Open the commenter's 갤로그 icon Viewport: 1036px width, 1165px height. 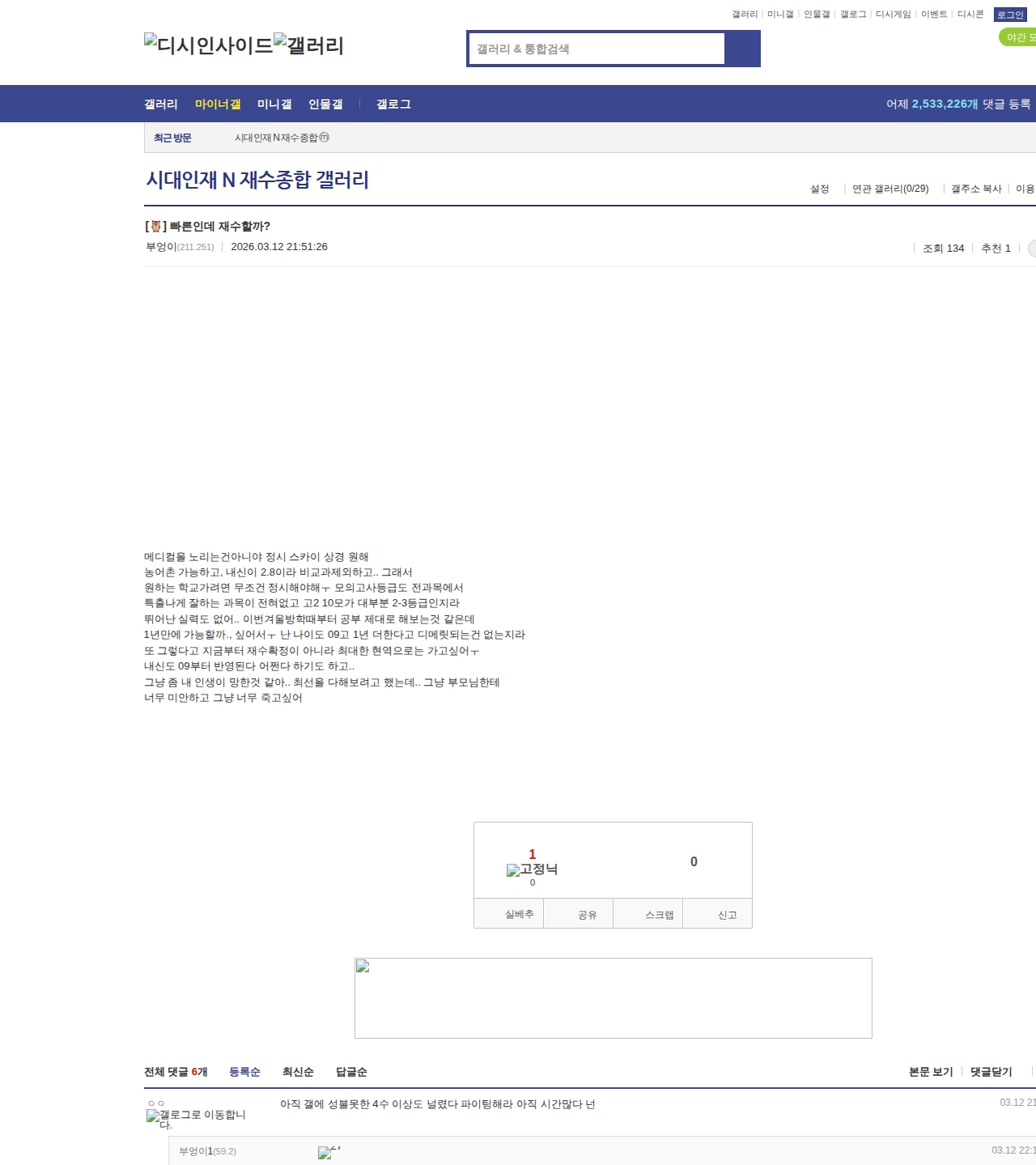click(196, 1119)
